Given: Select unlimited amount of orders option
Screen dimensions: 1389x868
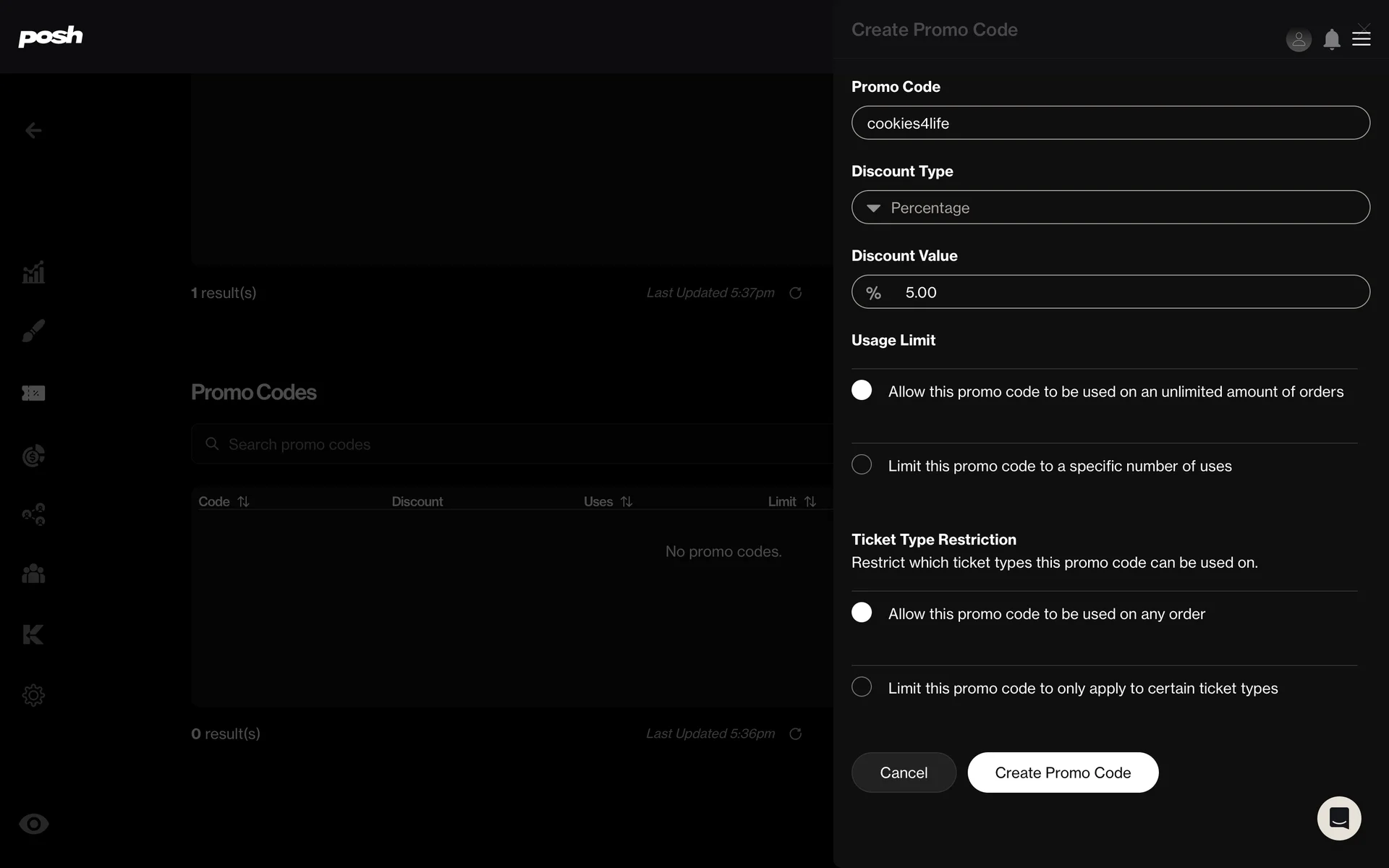Looking at the screenshot, I should pyautogui.click(x=862, y=391).
